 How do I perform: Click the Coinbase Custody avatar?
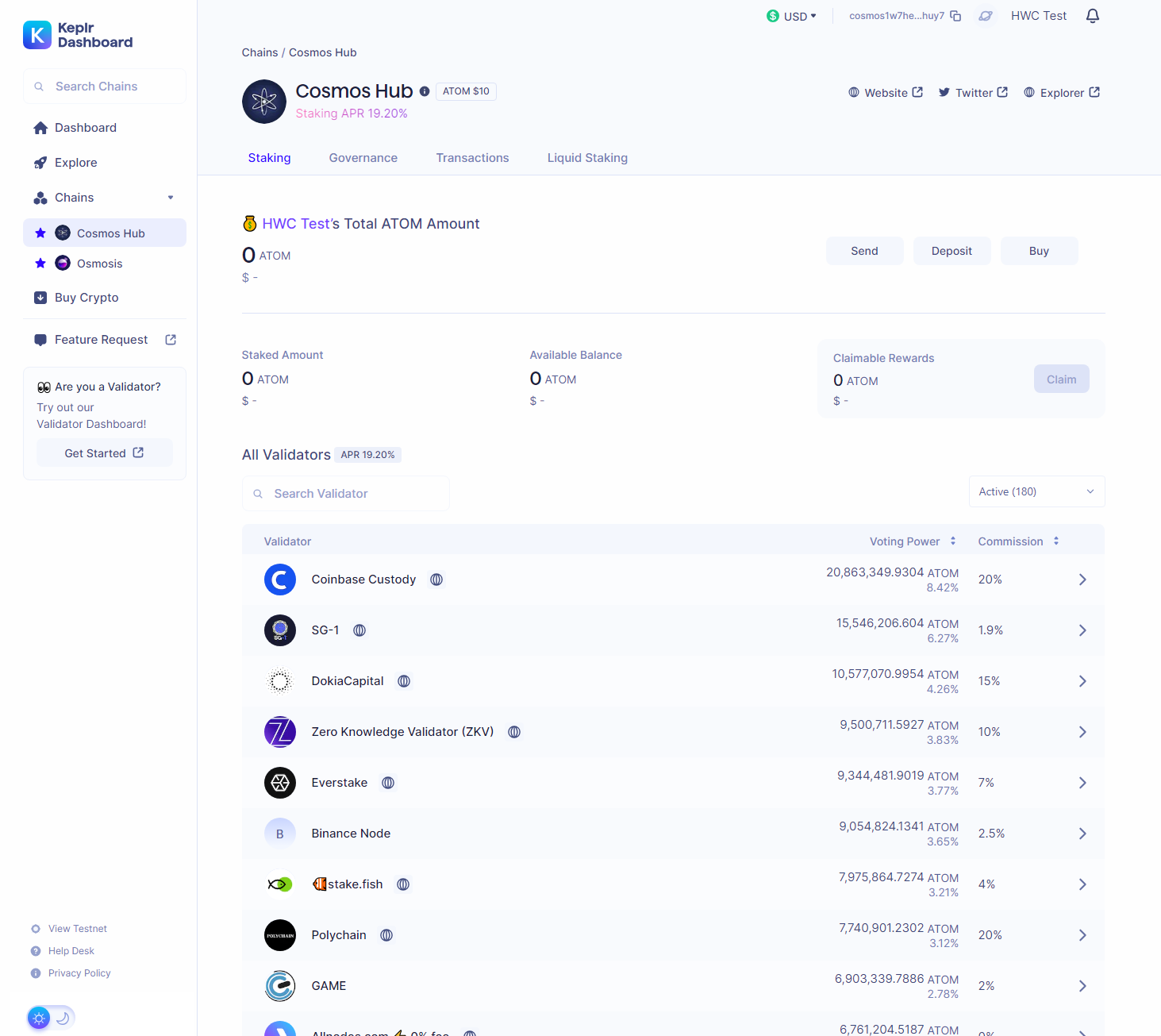[280, 580]
